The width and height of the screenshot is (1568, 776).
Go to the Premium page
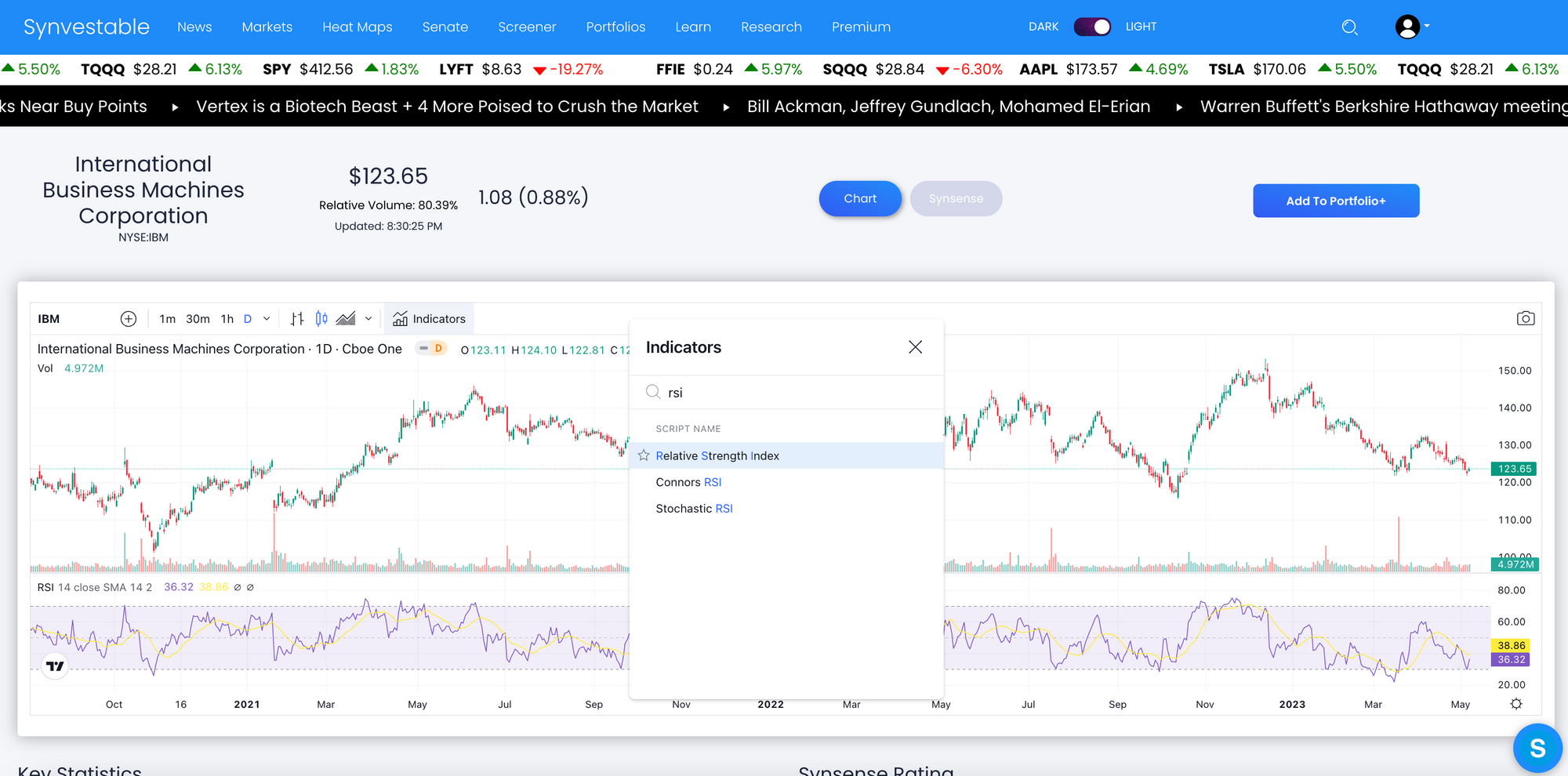point(861,27)
